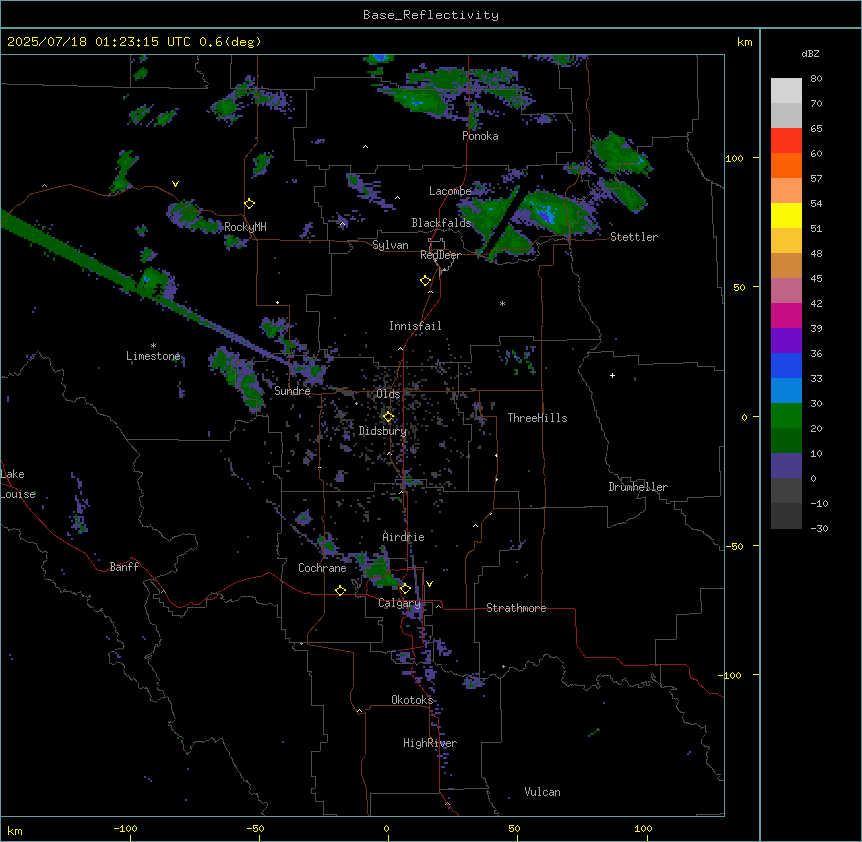Select the purple 39 dBZ legend swatch
The width and height of the screenshot is (862, 842).
(786, 340)
